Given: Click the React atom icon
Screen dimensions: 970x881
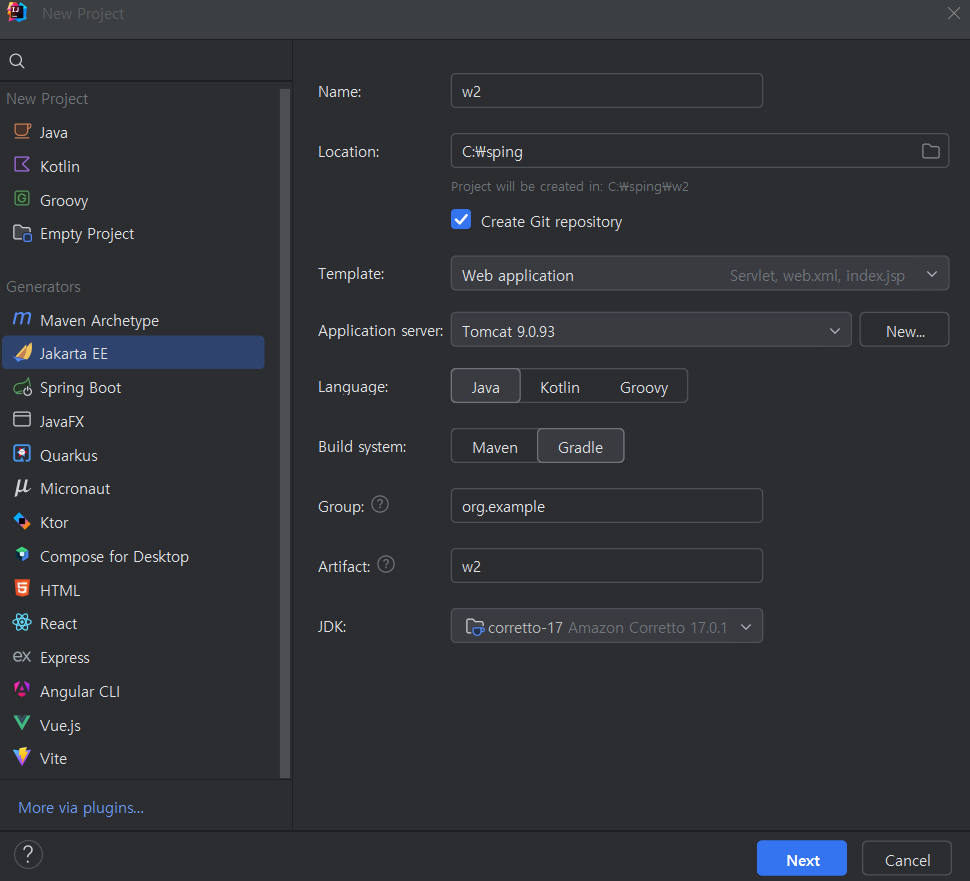Looking at the screenshot, I should point(22,622).
